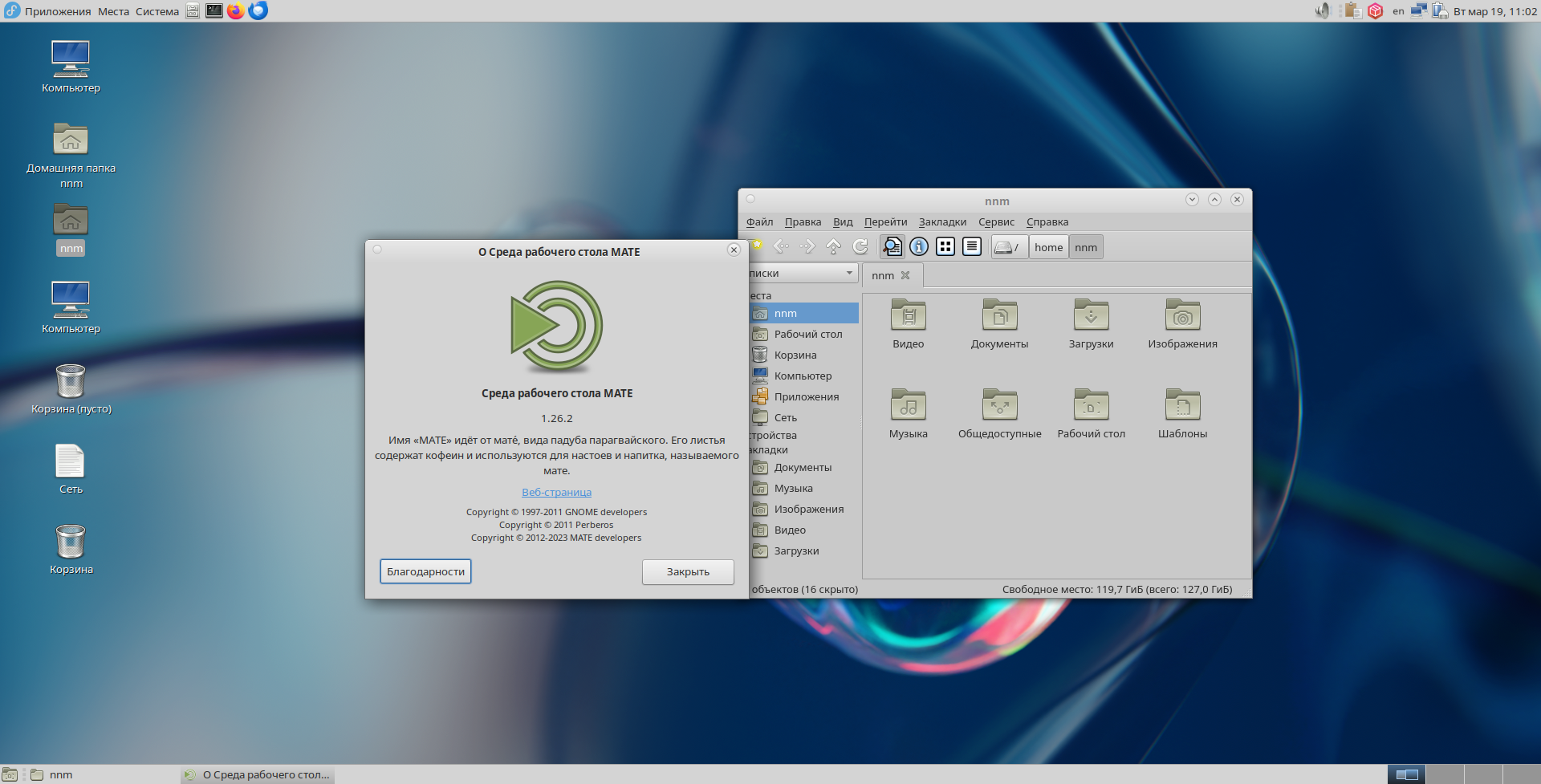Close the nnm tab
The image size is (1541, 784).
tap(905, 275)
